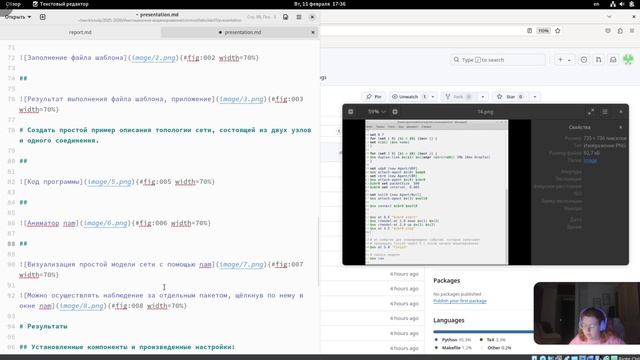Click the Pin repository button
The width and height of the screenshot is (640, 360).
point(373,97)
